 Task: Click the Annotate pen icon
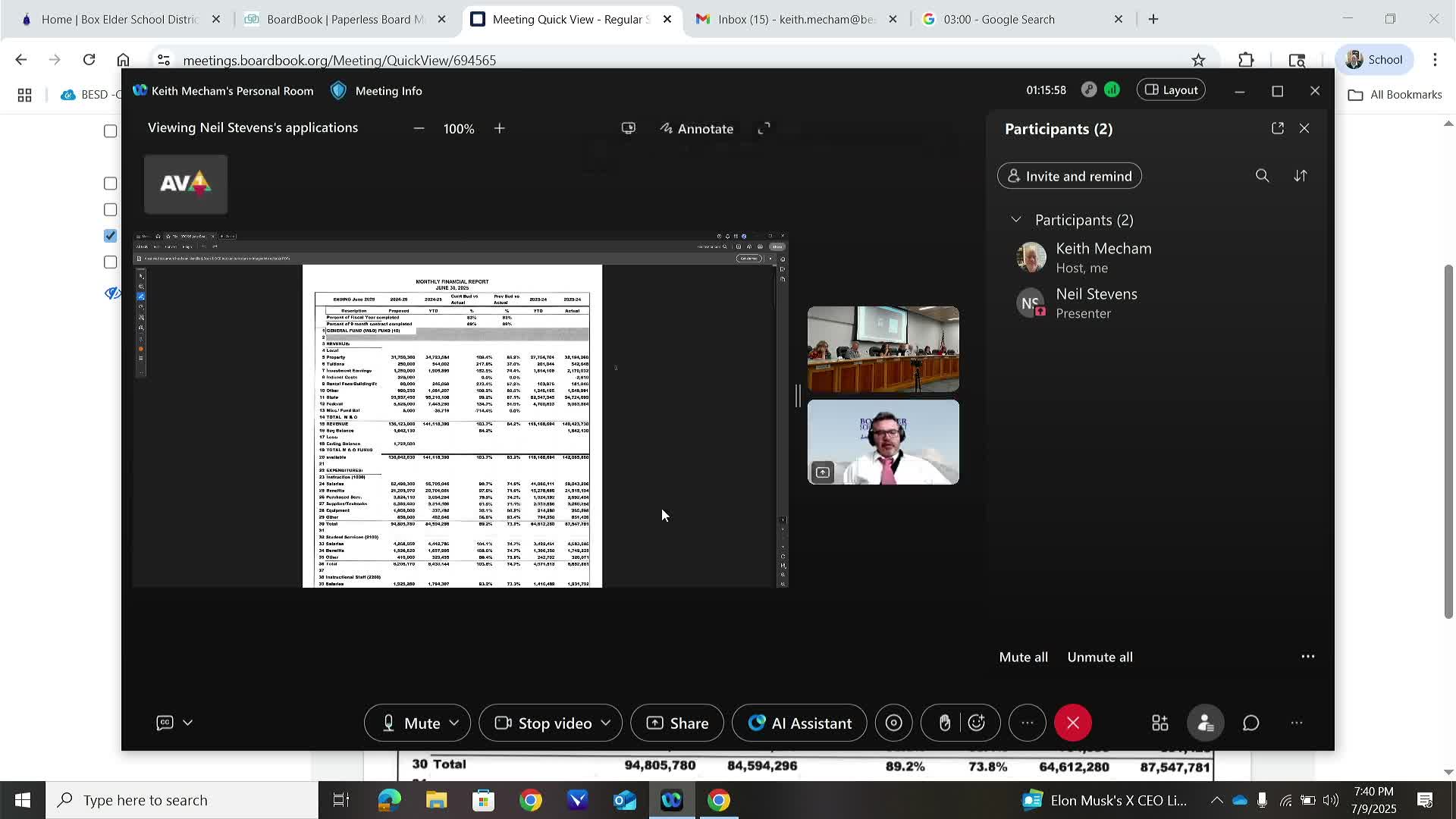(x=667, y=129)
